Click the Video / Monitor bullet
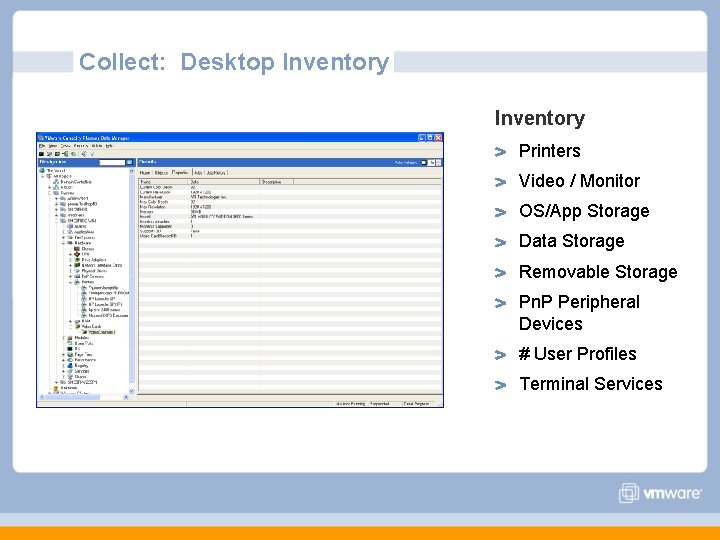 click(579, 180)
